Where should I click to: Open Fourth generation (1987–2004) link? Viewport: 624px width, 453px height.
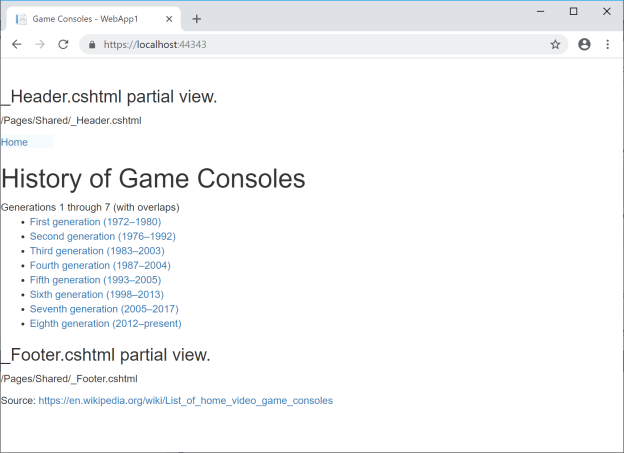click(100, 265)
